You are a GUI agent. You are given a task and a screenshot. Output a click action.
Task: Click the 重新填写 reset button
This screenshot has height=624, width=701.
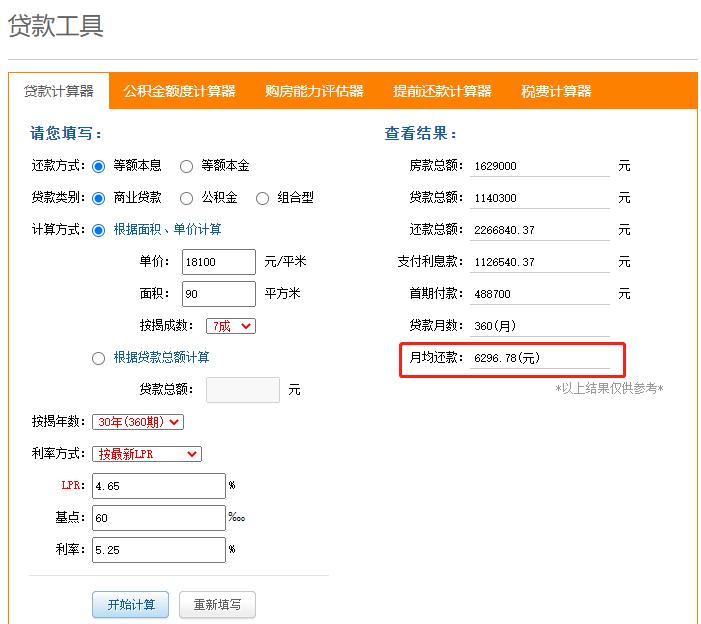217,605
